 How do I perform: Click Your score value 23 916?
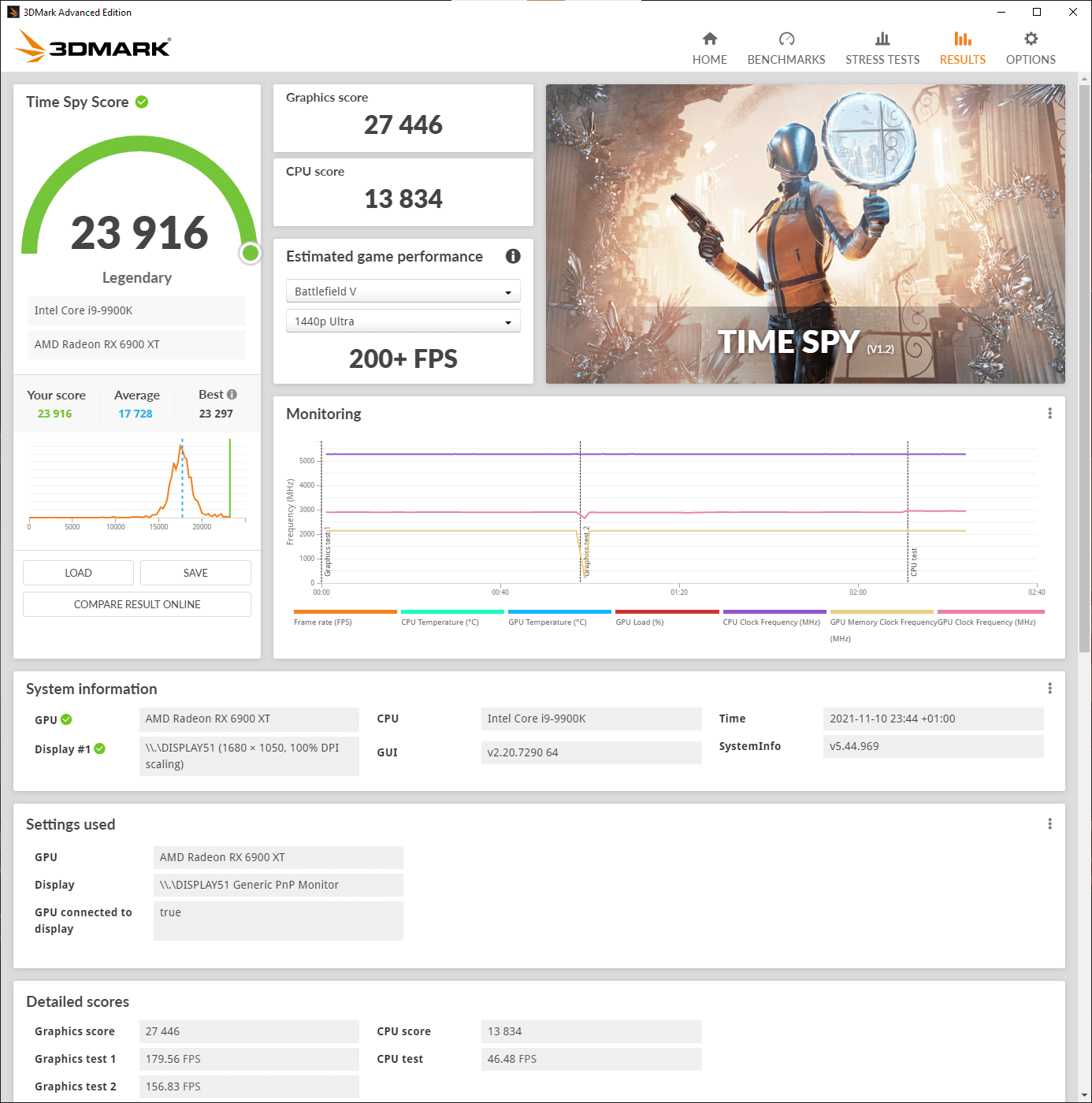(x=55, y=414)
